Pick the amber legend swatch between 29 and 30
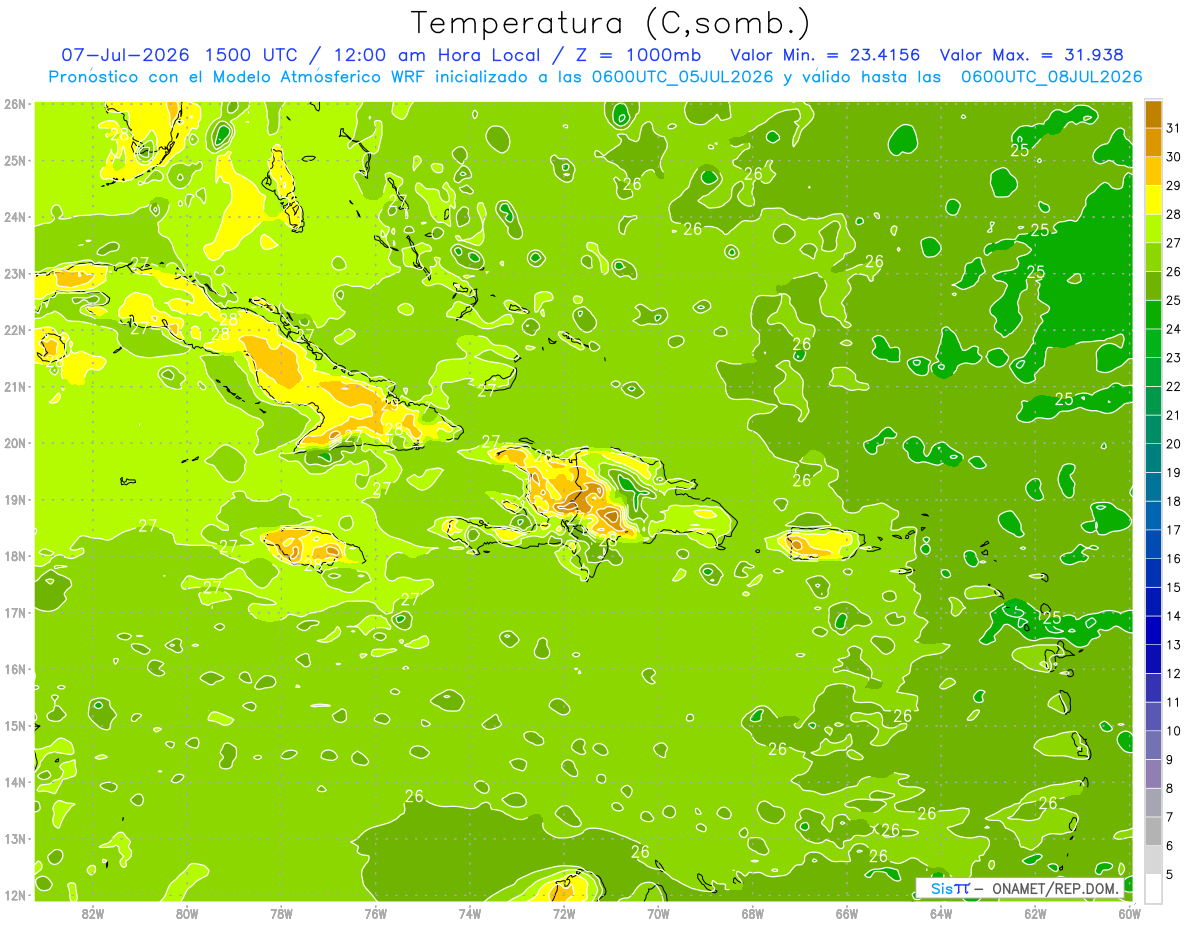The height and width of the screenshot is (927, 1200). [x=1153, y=170]
